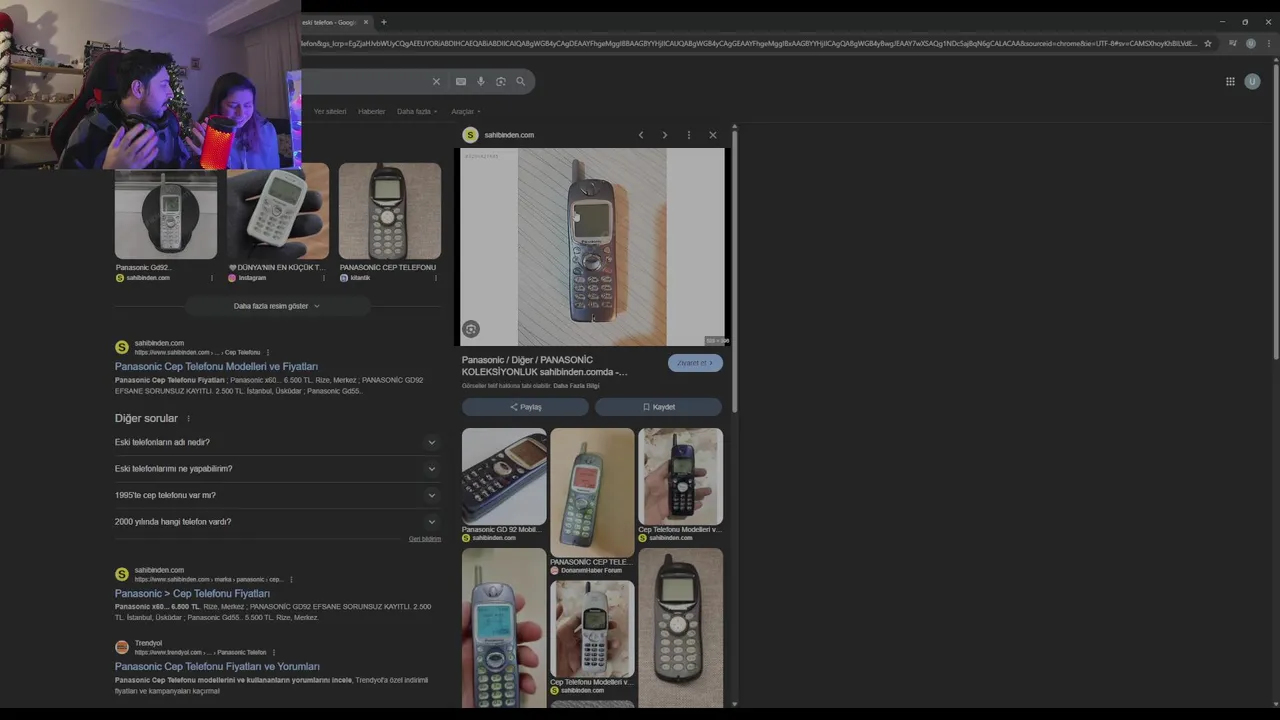
Task: Open 'Panasonic Cep Telefonu Modelleri ve Fiyatları' link
Action: click(216, 367)
